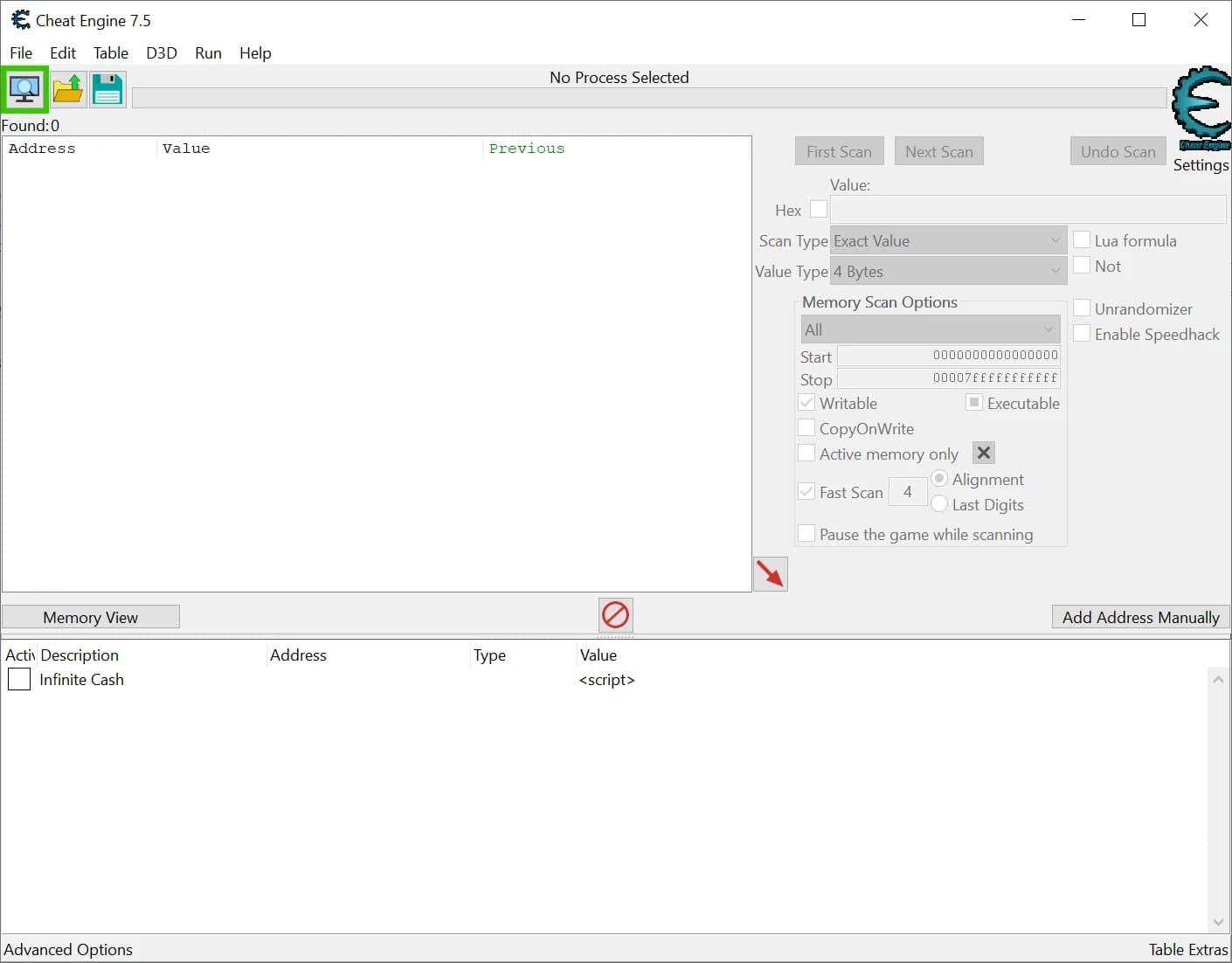Open the Scan Type dropdown
1232x963 pixels.
tap(948, 240)
